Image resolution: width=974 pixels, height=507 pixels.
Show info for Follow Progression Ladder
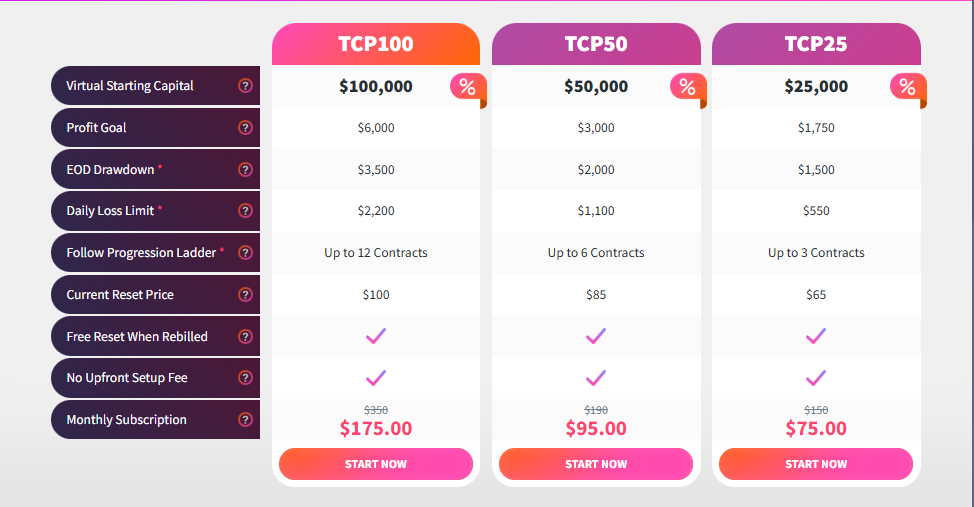pos(245,253)
